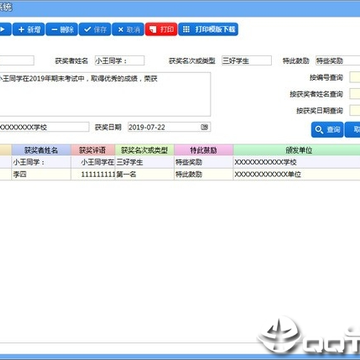Focus the 按编号查询 search field
360x360 pixels.
[355, 78]
